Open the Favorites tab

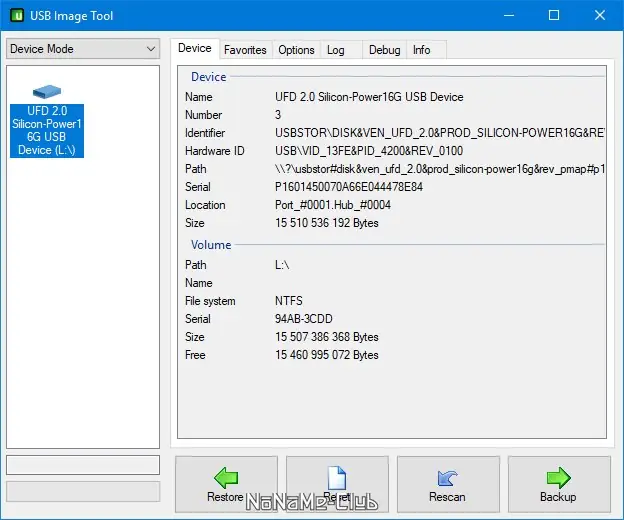[245, 50]
